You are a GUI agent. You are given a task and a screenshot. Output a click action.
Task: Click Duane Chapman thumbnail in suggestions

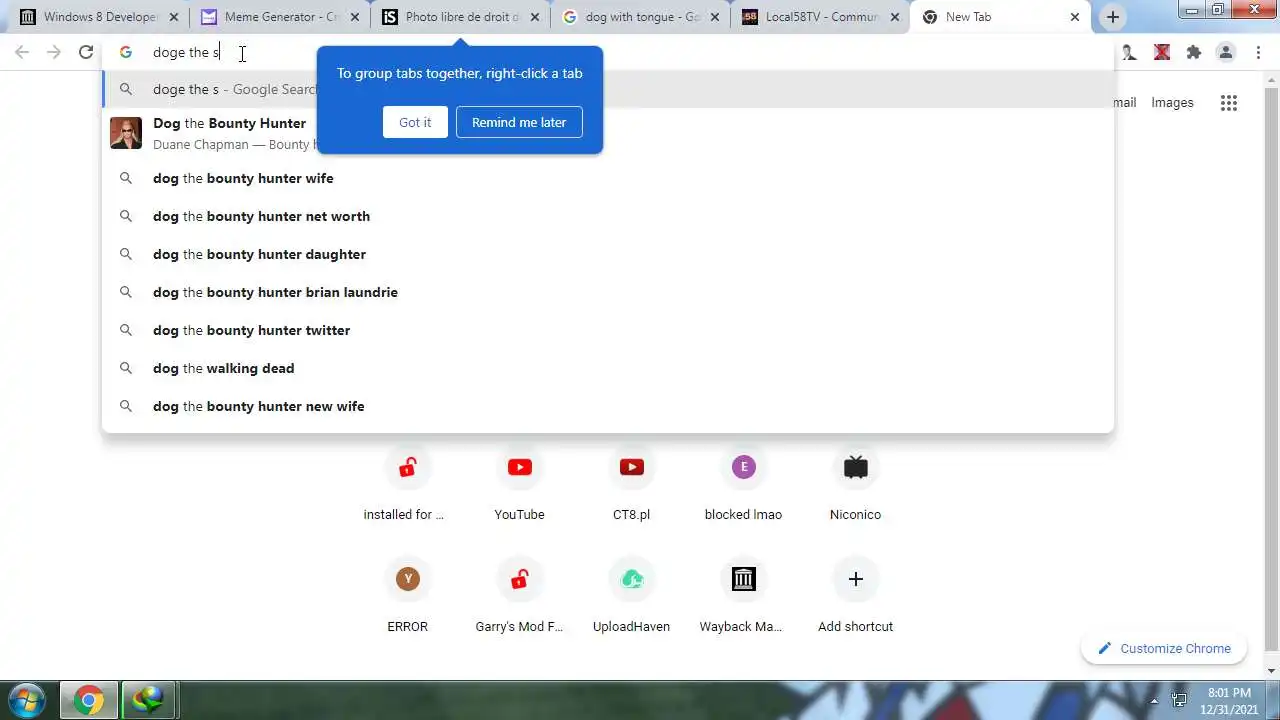tap(126, 133)
